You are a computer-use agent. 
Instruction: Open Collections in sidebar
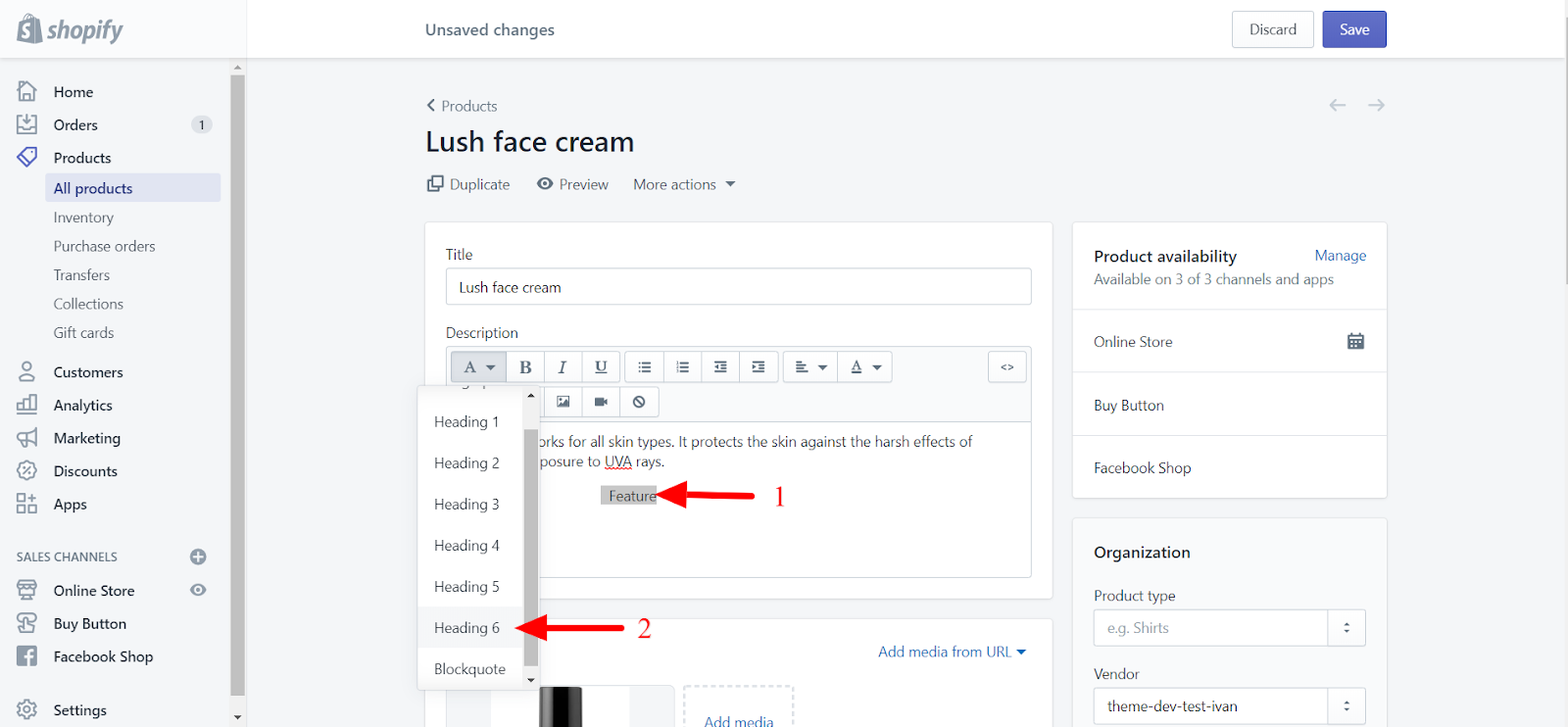(x=88, y=304)
